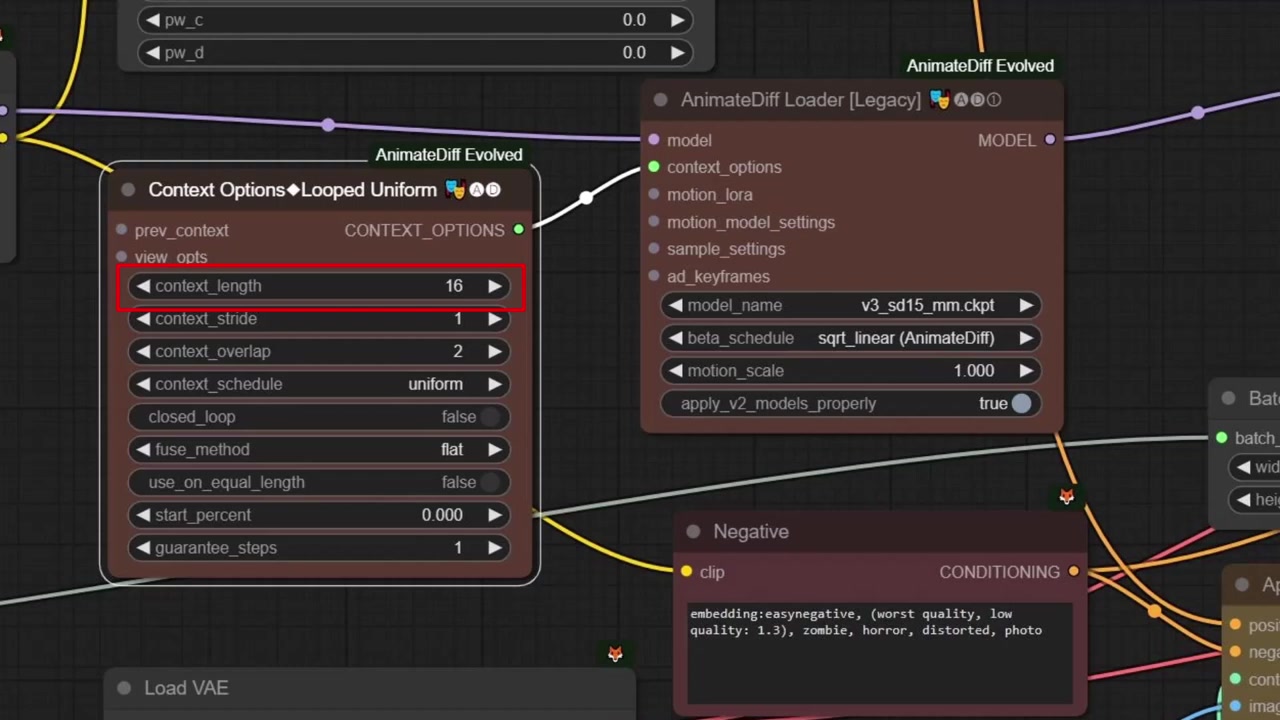Increase start_percent with right arrow
The image size is (1280, 720).
(x=494, y=515)
